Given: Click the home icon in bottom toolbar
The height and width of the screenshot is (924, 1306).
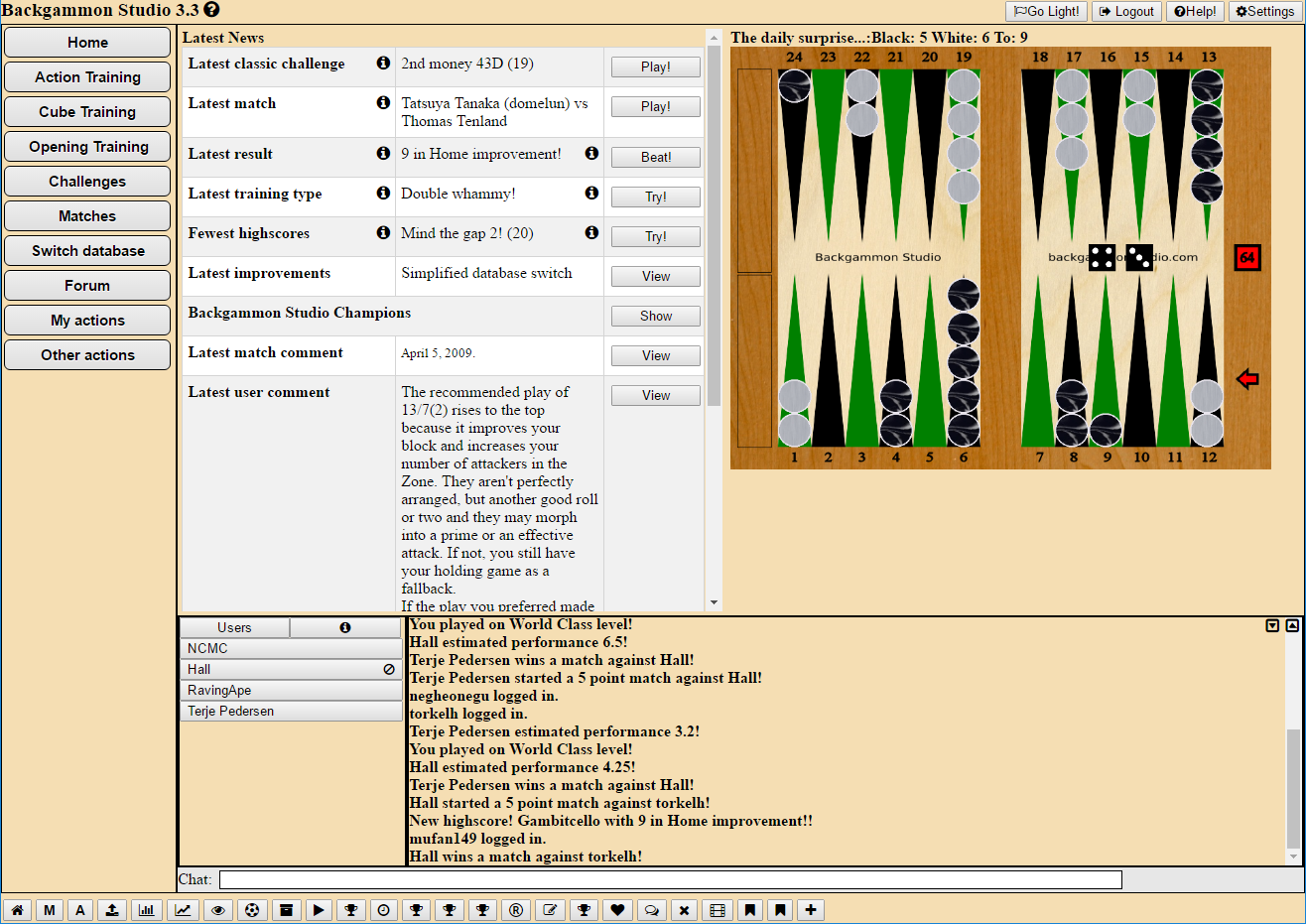Looking at the screenshot, I should pyautogui.click(x=17, y=909).
